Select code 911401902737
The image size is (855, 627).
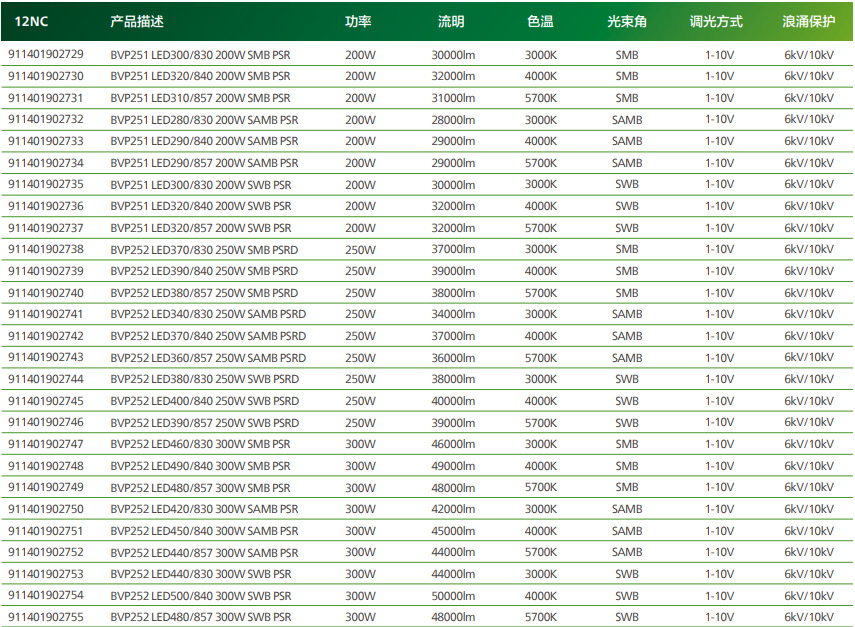(46, 227)
